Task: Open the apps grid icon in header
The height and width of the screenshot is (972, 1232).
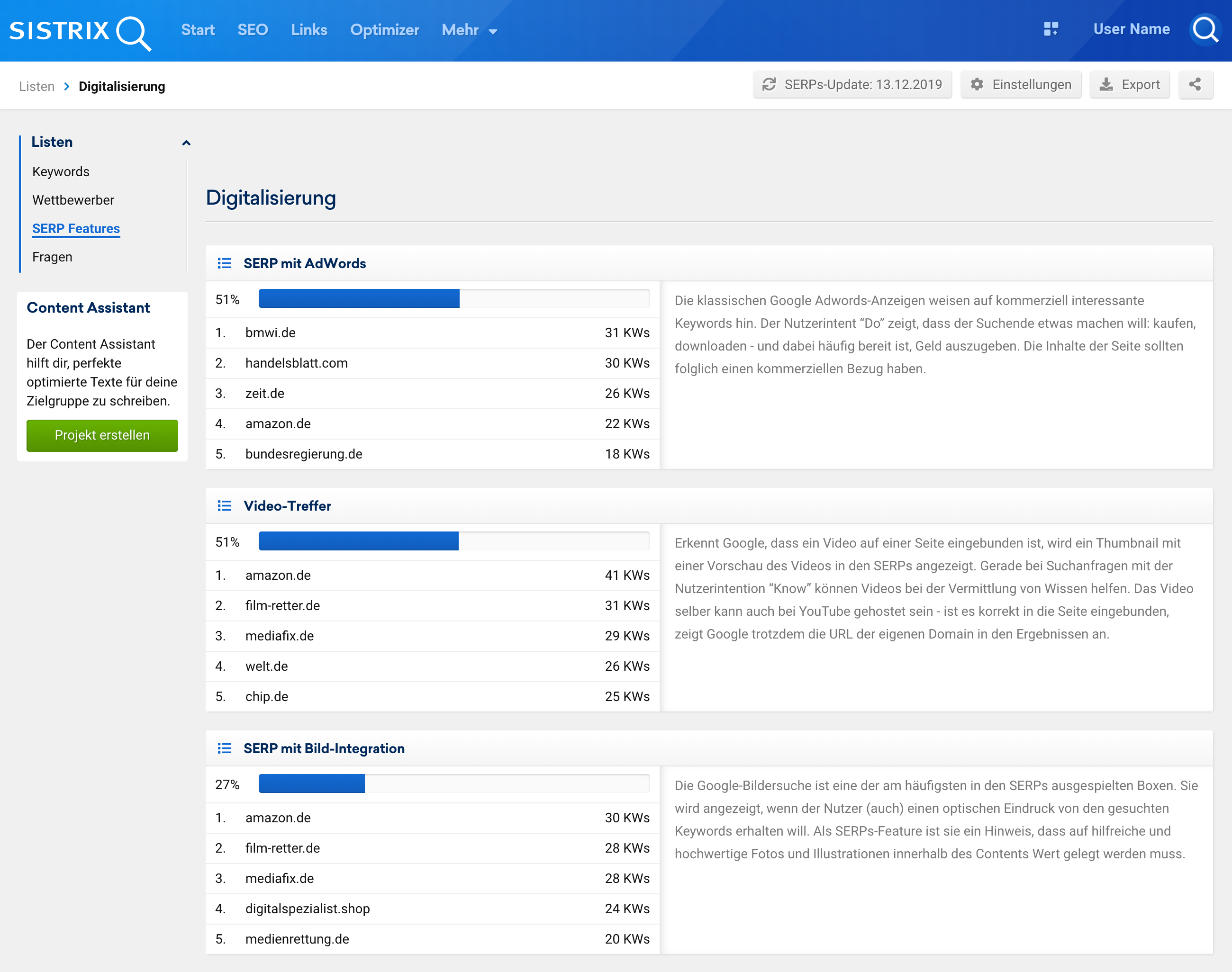Action: tap(1051, 29)
